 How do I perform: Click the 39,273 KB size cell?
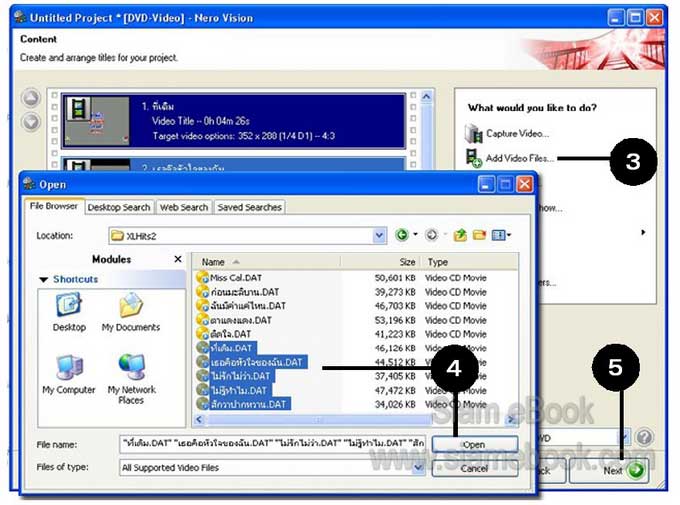(x=395, y=292)
